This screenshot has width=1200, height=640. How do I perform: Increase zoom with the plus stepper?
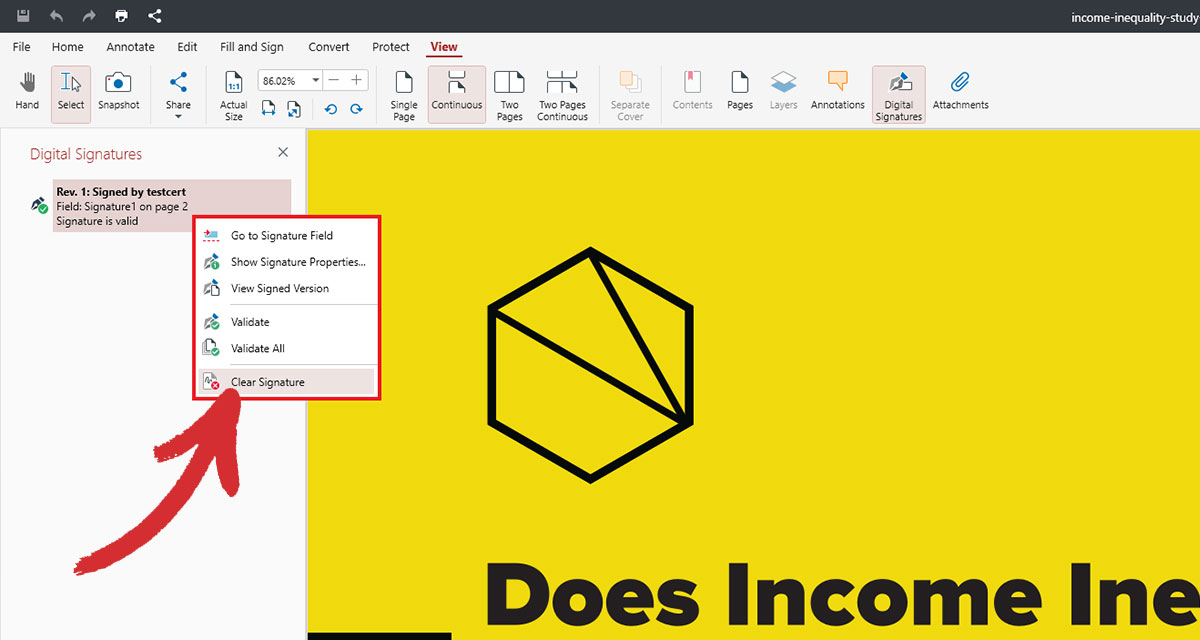pos(355,79)
